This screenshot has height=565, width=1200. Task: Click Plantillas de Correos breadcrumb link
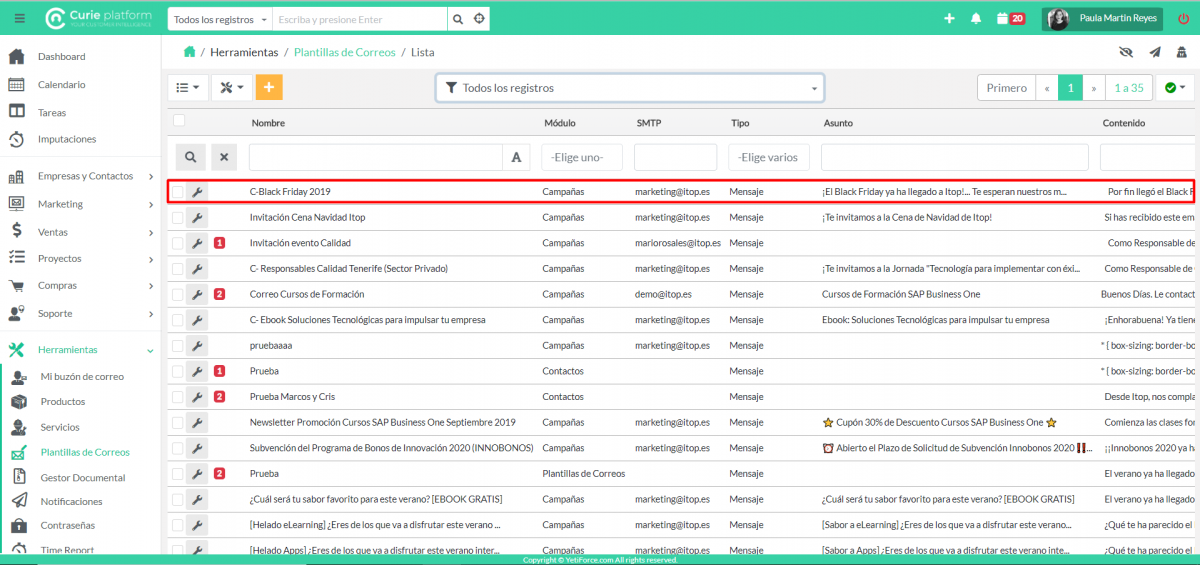[344, 52]
